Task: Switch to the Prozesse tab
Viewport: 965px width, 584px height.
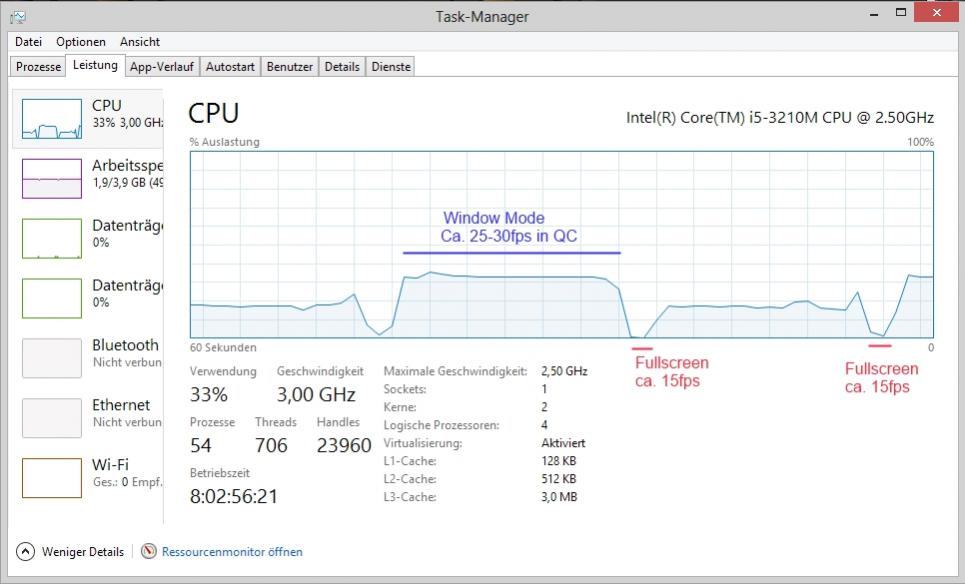Action: coord(38,67)
